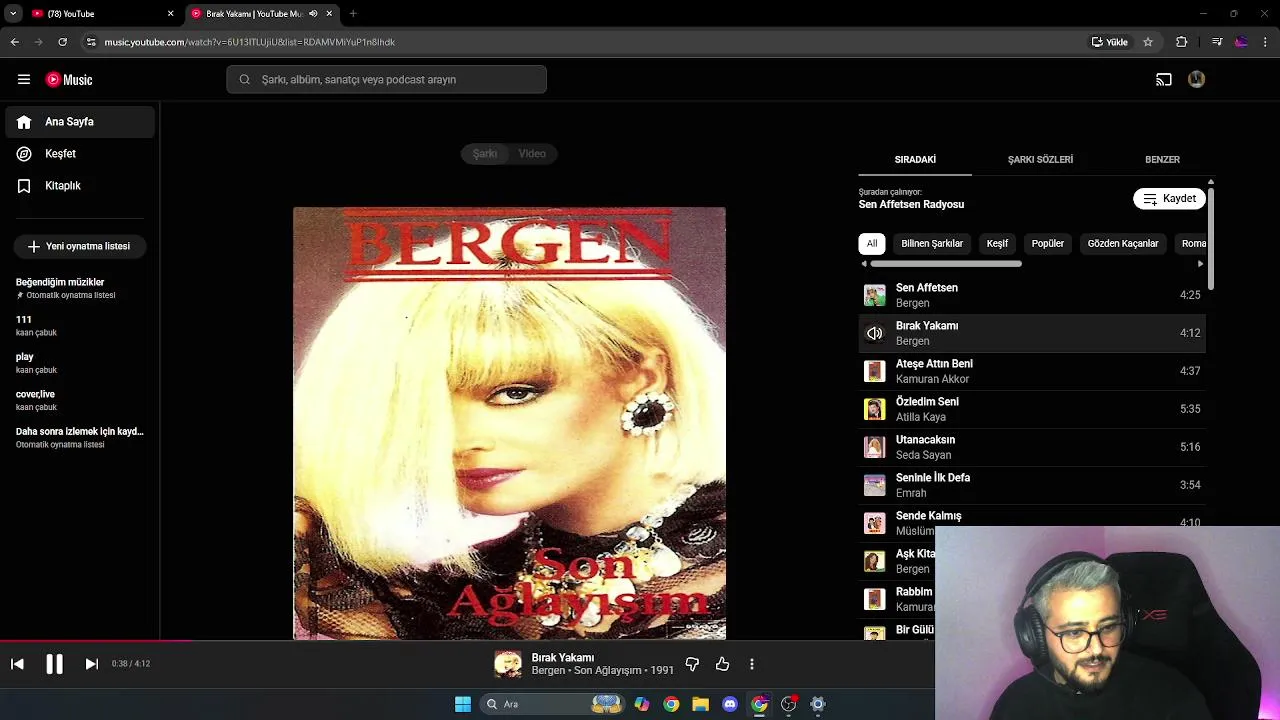Select the BENZER tab

coord(1162,160)
